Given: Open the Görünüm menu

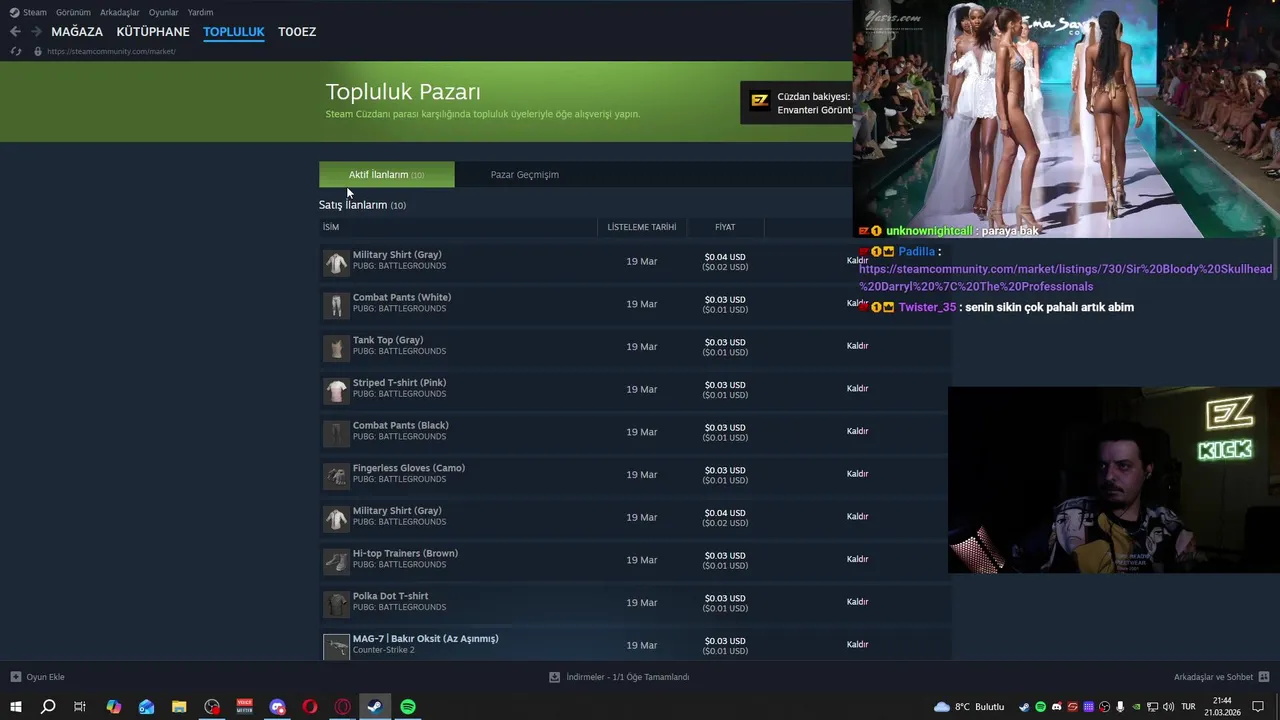Looking at the screenshot, I should (73, 12).
